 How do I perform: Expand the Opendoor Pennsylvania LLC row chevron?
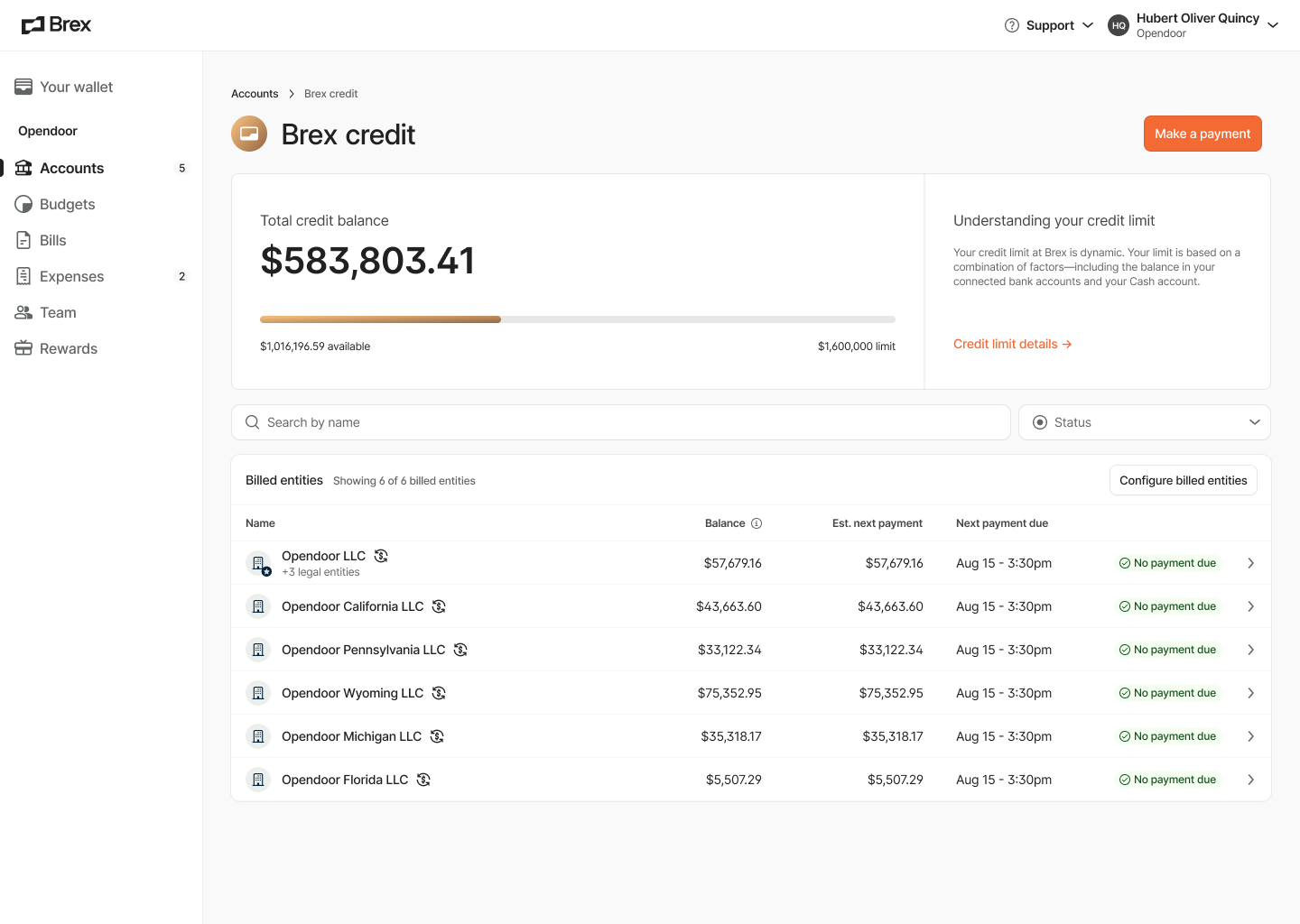click(1250, 650)
